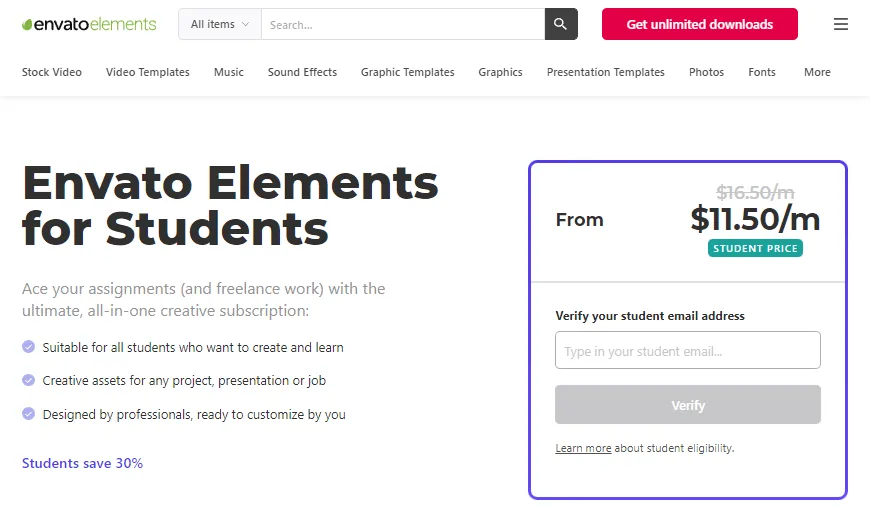Open the More navigation menu

point(817,72)
